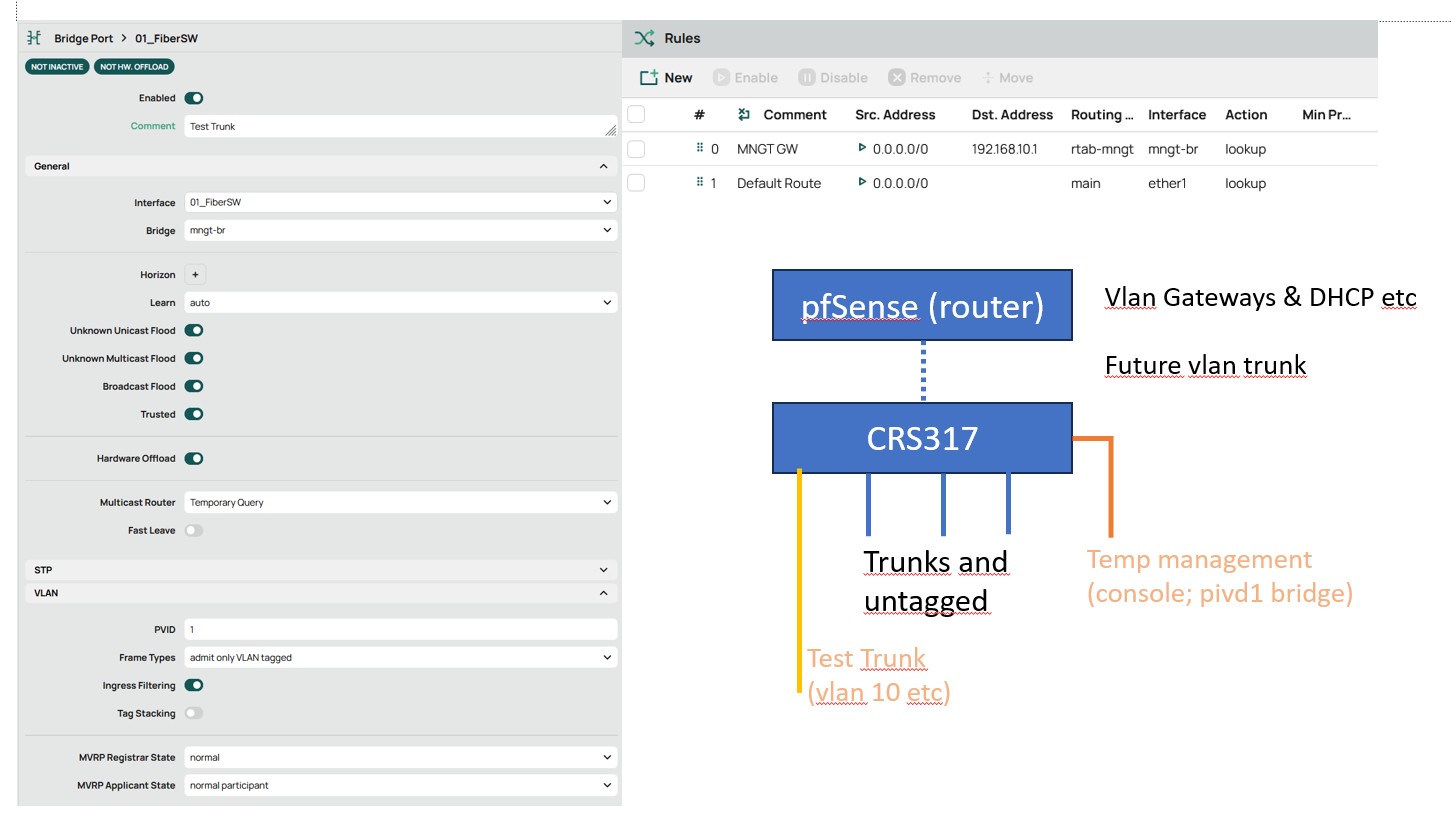
Task: Click the Default Route comment cell
Action: [779, 183]
